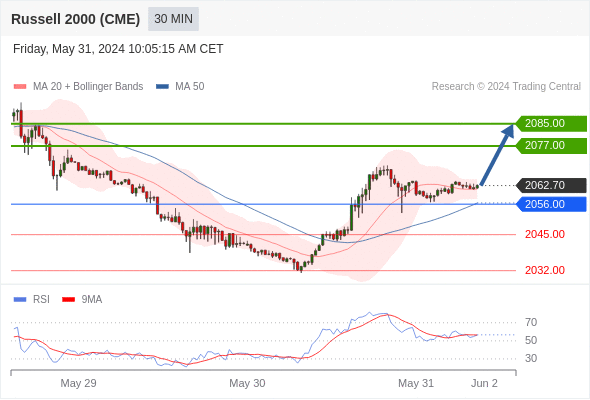Click the 2045.00 red support label
The image size is (590, 400).
point(545,234)
